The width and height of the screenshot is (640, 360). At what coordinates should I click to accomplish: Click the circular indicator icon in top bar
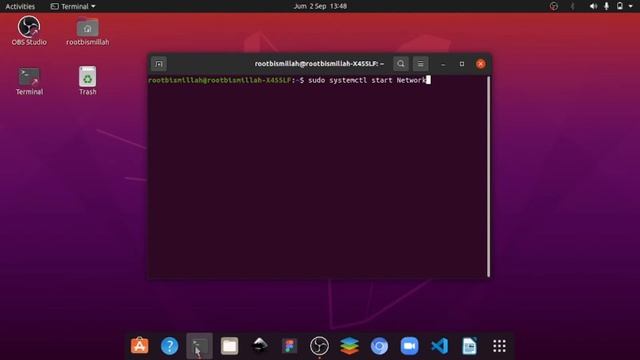pyautogui.click(x=553, y=6)
